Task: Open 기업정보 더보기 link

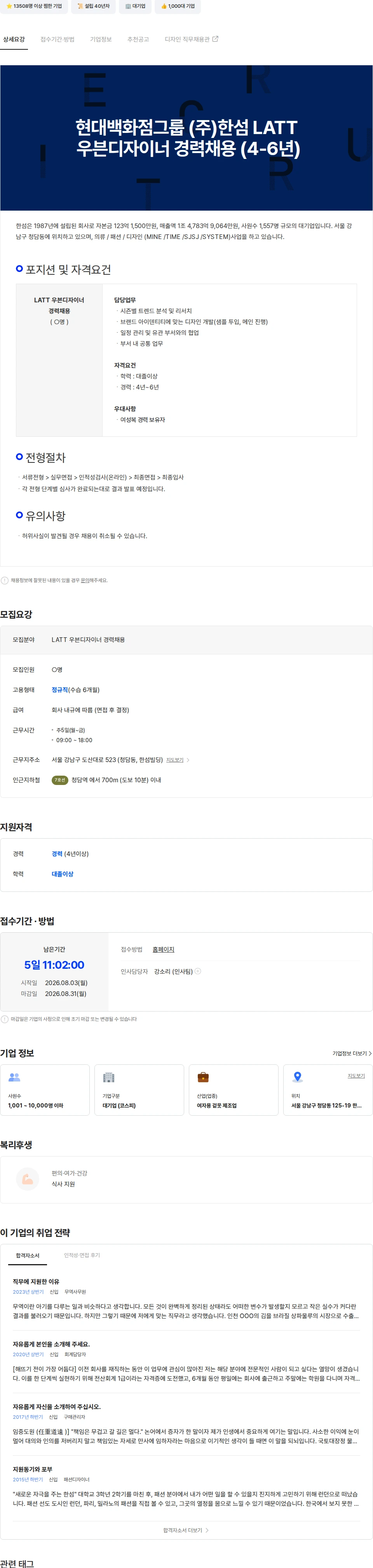Action: (x=352, y=1053)
